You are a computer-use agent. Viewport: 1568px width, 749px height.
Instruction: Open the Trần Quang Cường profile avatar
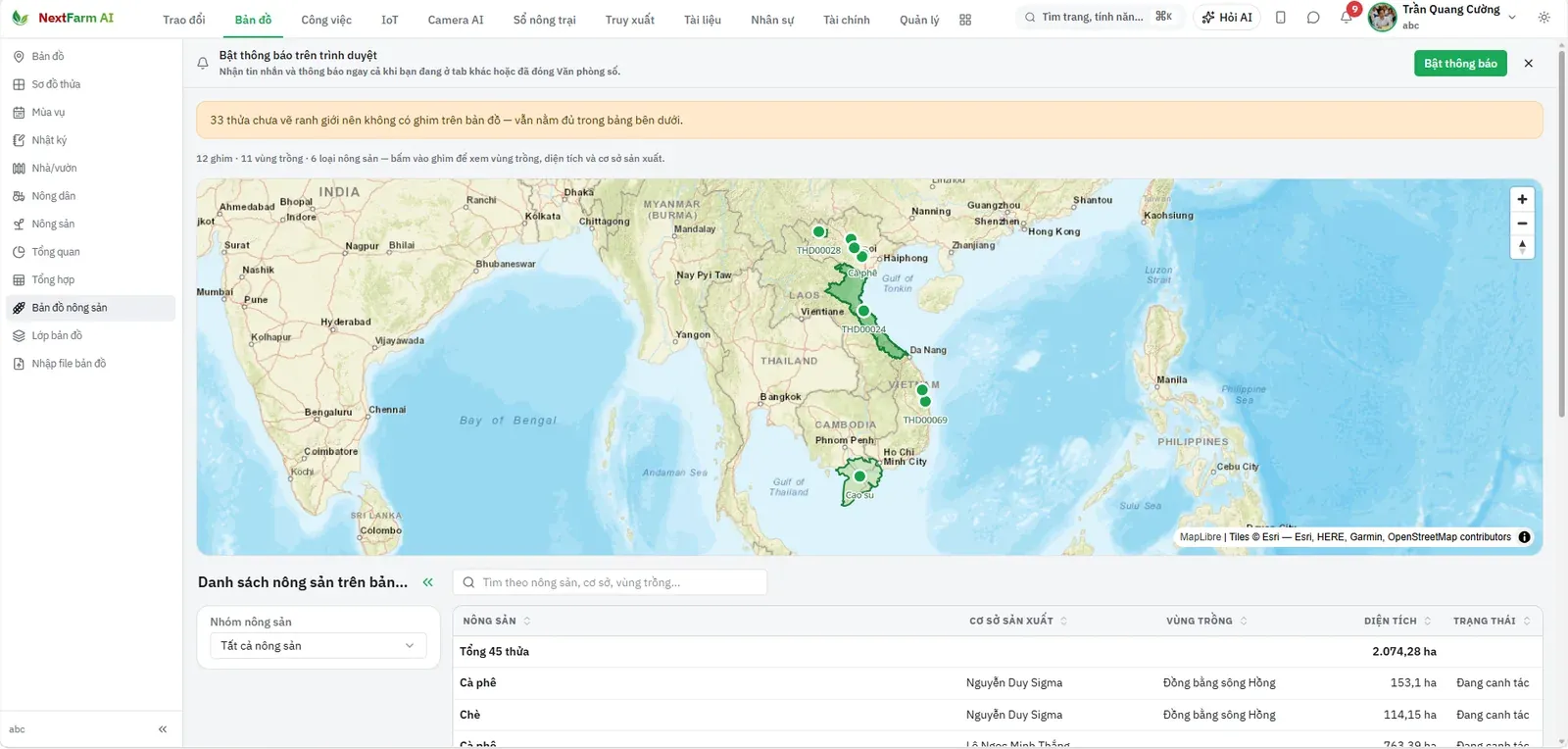(x=1382, y=18)
